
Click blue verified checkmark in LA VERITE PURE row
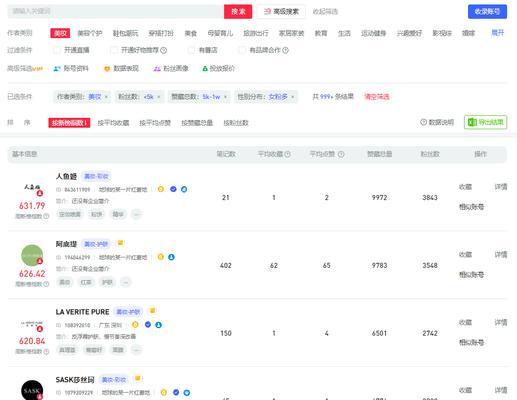coord(148,325)
